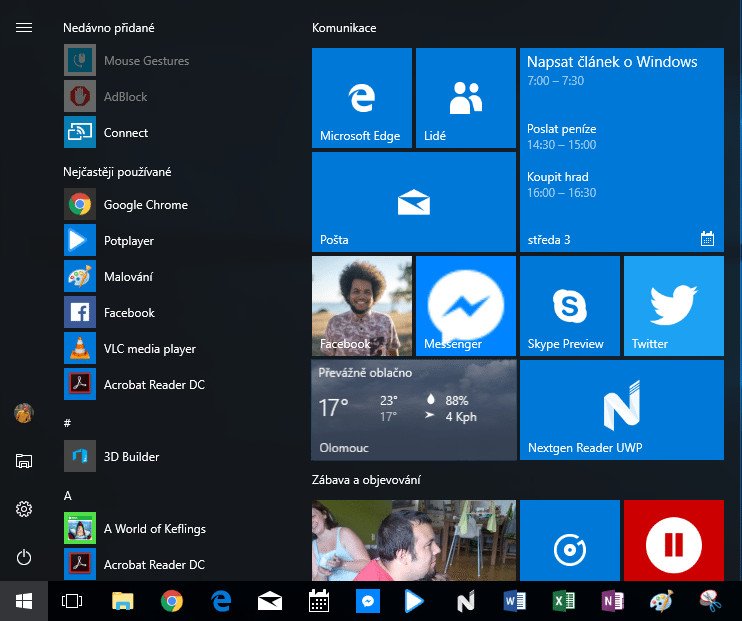
Task: Open the calendar tile showing středa 3
Action: click(x=622, y=150)
